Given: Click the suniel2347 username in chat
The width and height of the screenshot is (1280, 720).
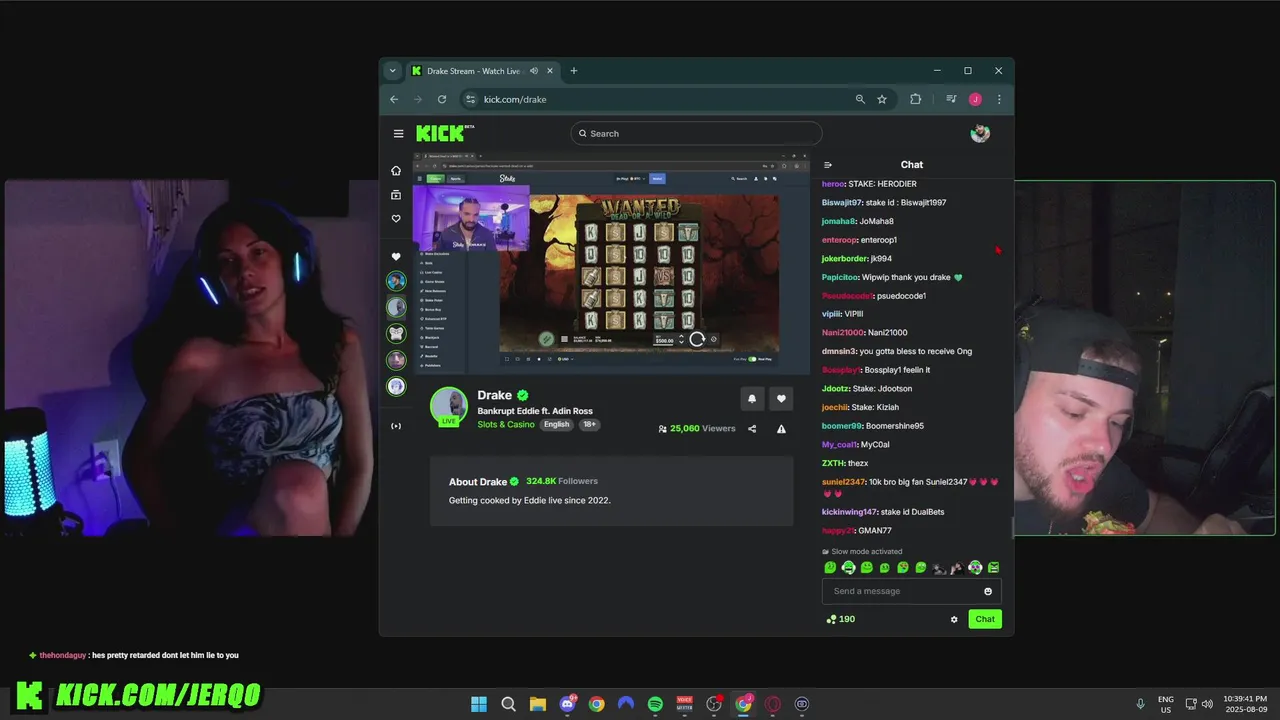Looking at the screenshot, I should point(843,482).
